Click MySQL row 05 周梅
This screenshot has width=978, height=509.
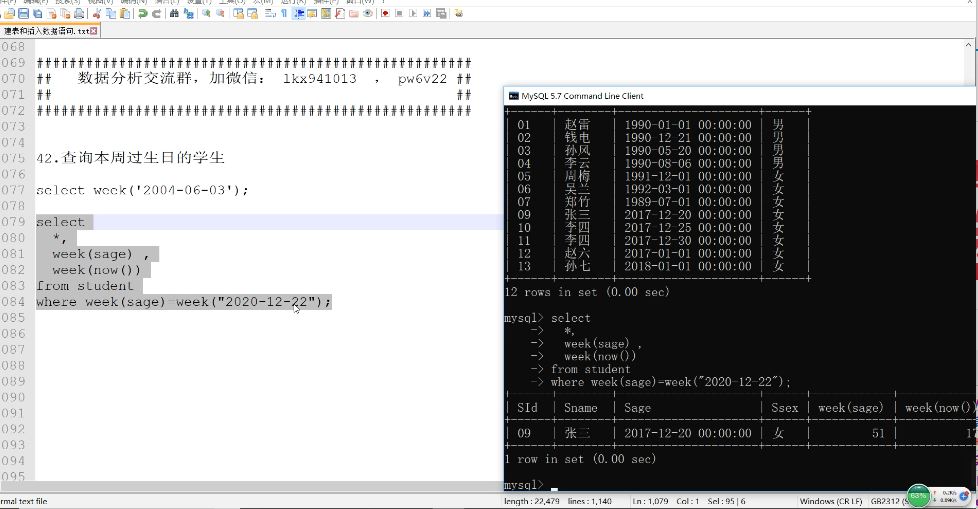[x=656, y=176]
